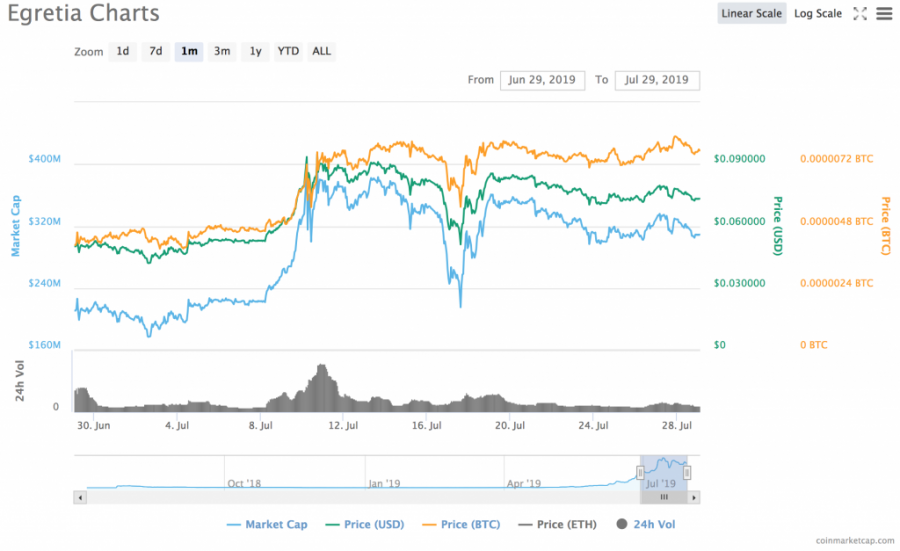Click the $240M market cap axis label
The height and width of the screenshot is (551, 900).
[x=44, y=283]
